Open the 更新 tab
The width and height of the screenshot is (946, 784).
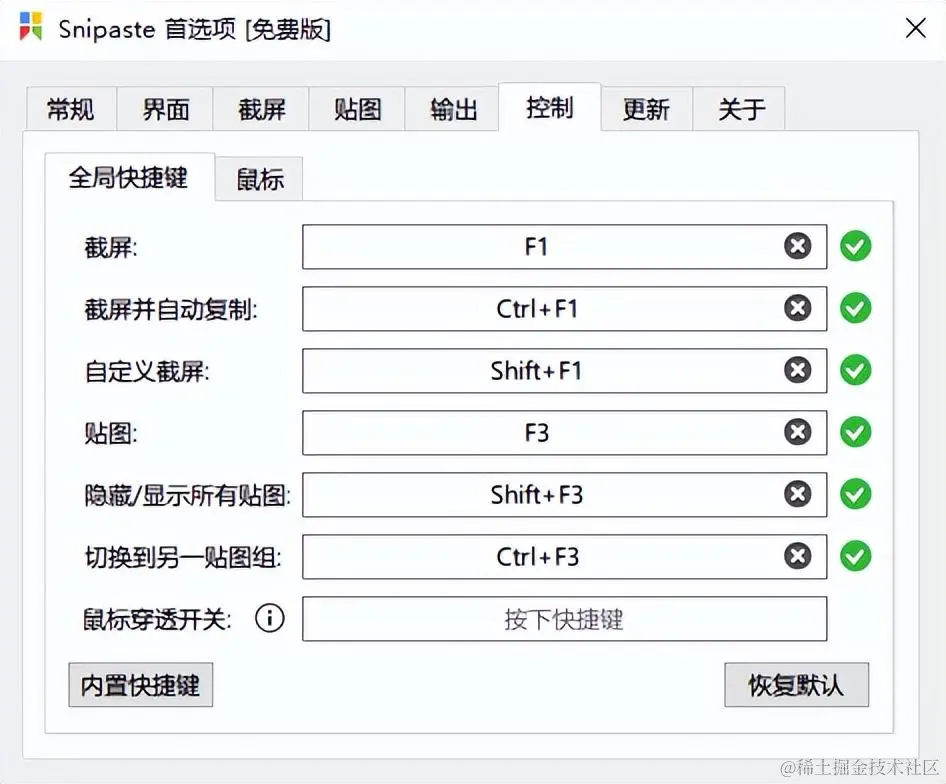[x=646, y=109]
